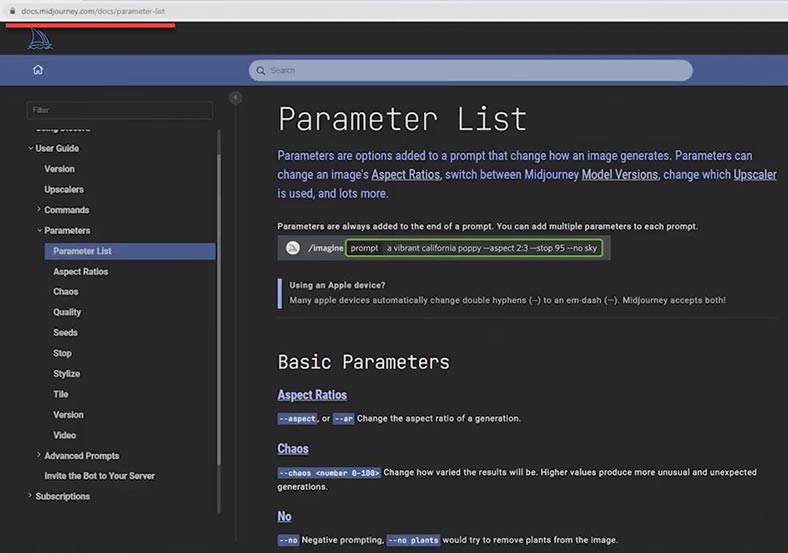Expand Advanced Prompts chevron

pyautogui.click(x=39, y=455)
